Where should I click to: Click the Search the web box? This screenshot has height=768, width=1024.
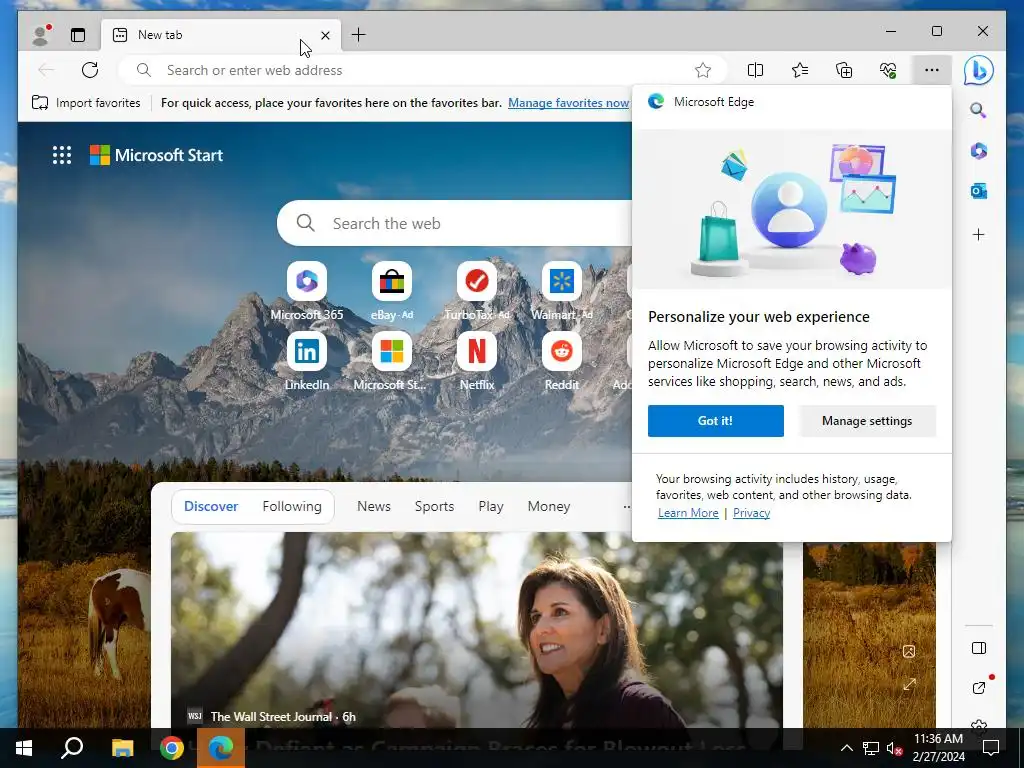click(x=455, y=223)
